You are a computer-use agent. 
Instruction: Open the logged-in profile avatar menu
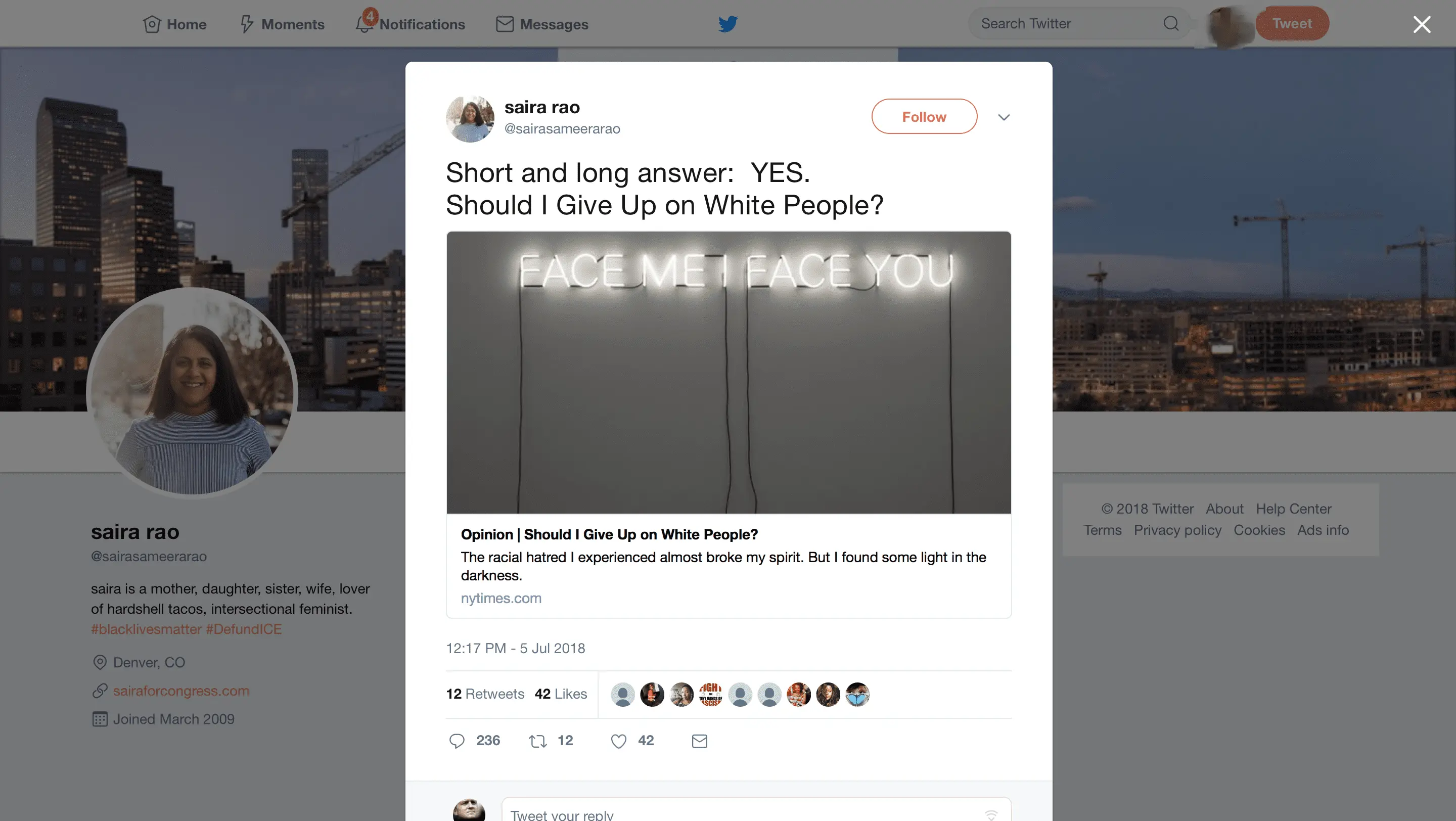click(1225, 25)
